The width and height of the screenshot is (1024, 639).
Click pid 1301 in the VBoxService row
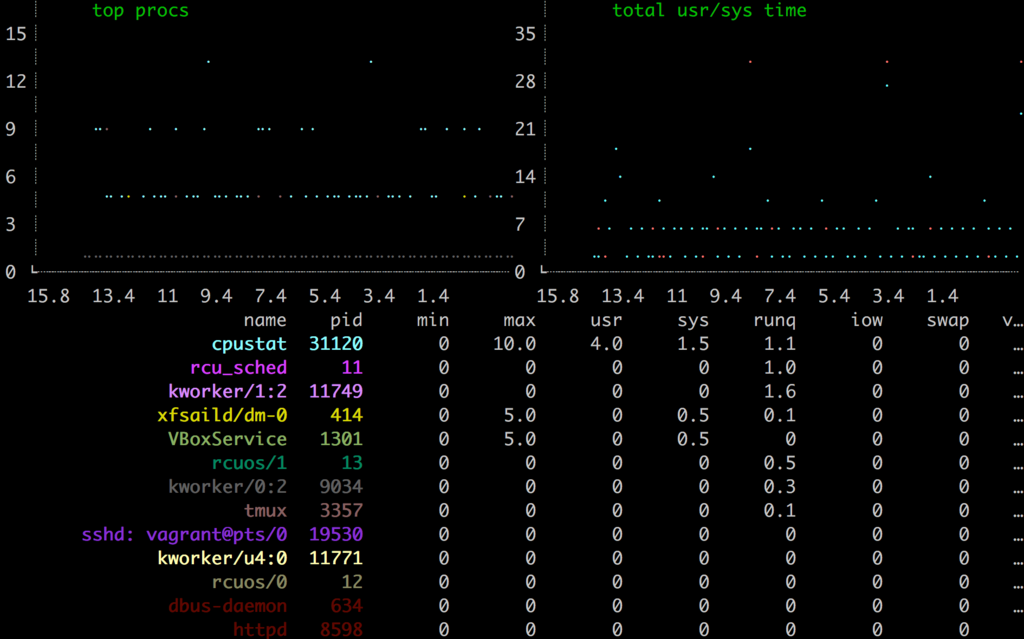(x=341, y=439)
